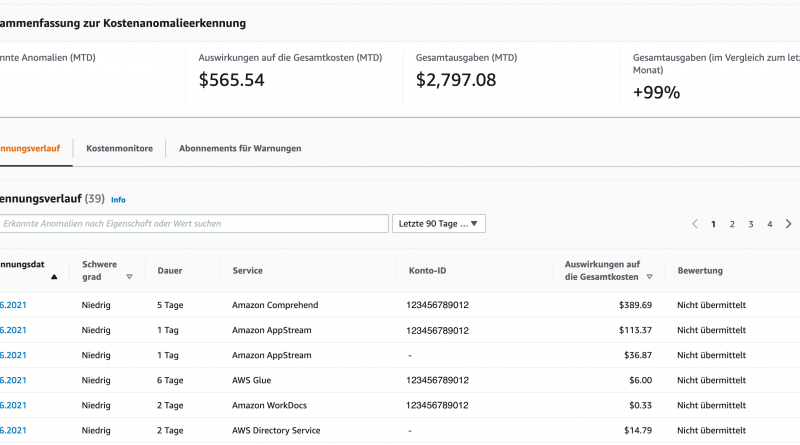Select the Erkennungsverlauf tab

point(30,148)
